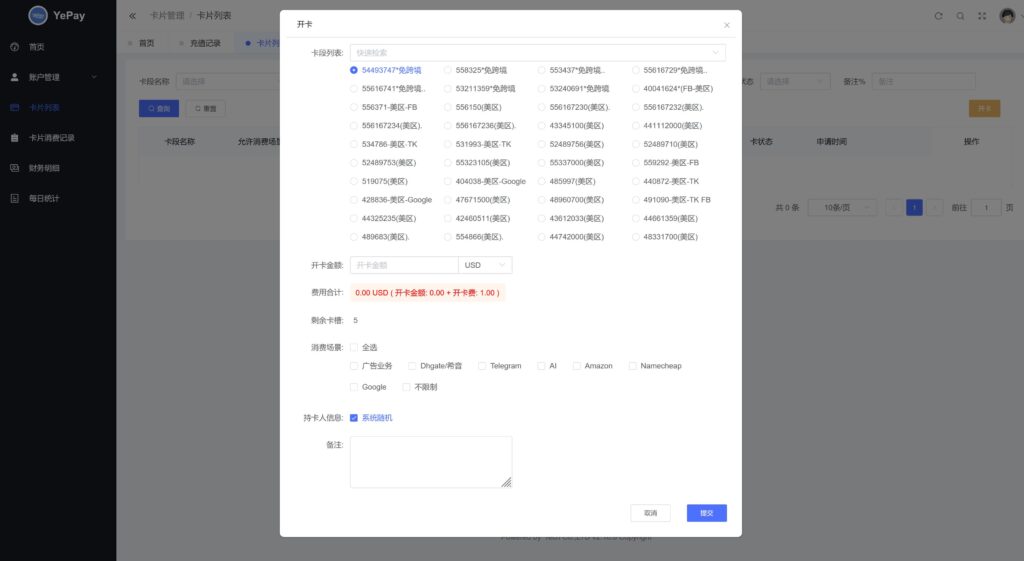Click the refresh icon in top header

938,16
